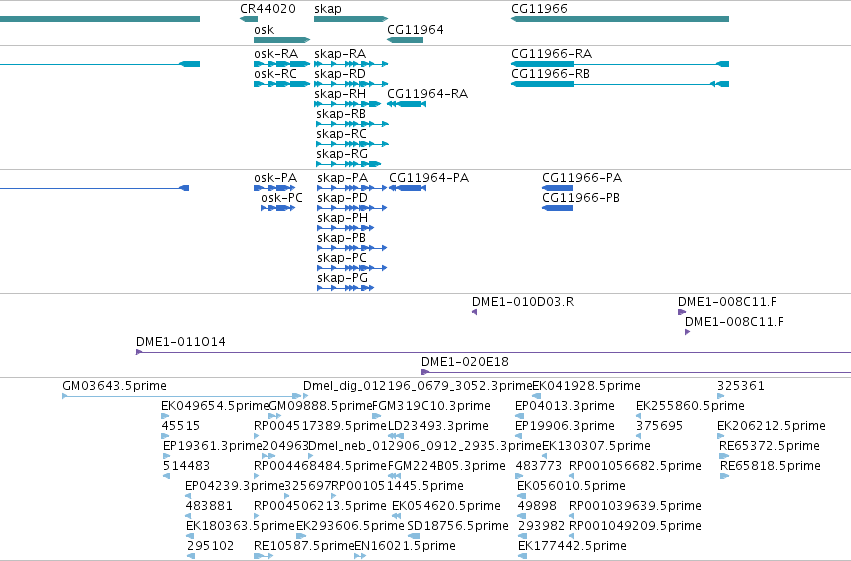Click insertion LD23493.3prime
The width and height of the screenshot is (851, 561).
[396, 436]
